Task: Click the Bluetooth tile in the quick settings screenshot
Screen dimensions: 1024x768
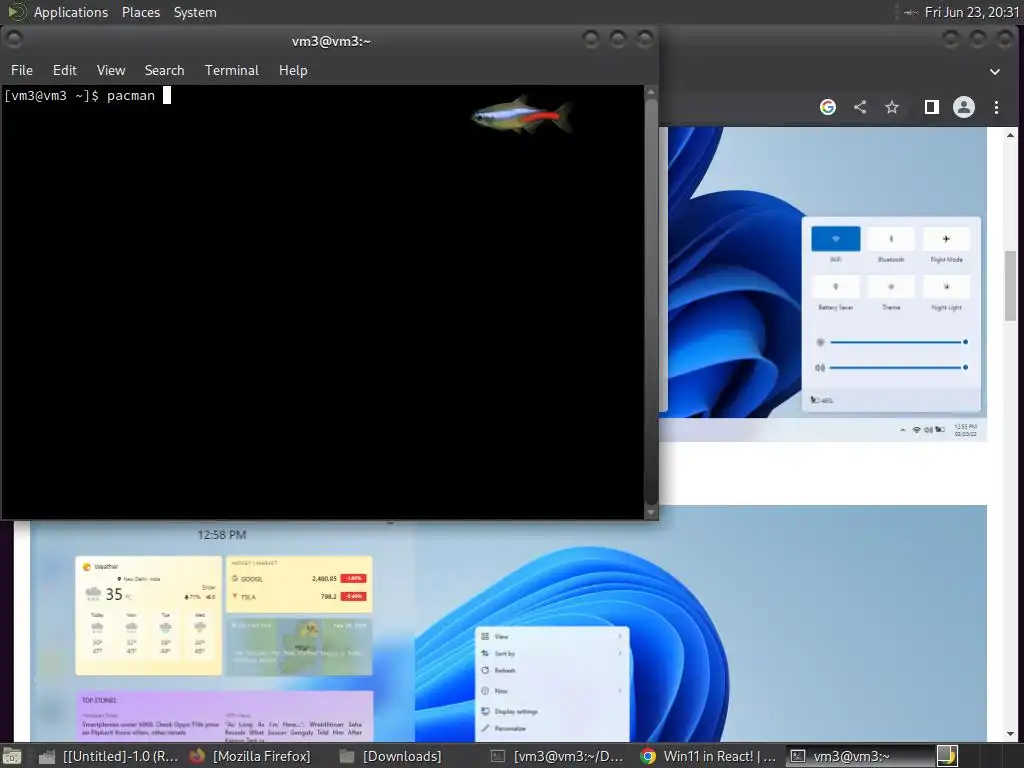Action: 891,239
